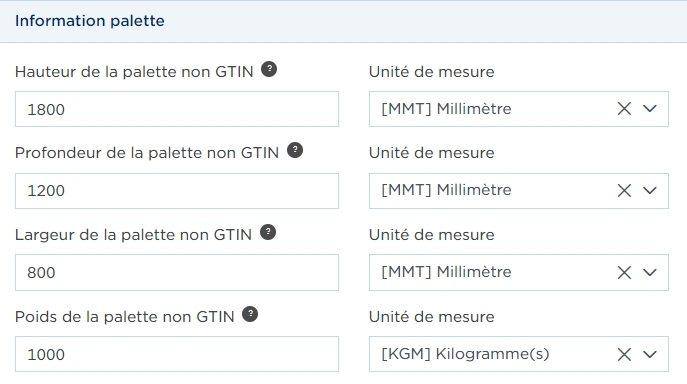Viewport: 687px width, 384px height.
Task: Focus the Largeur field containing 800
Action: 177,272
